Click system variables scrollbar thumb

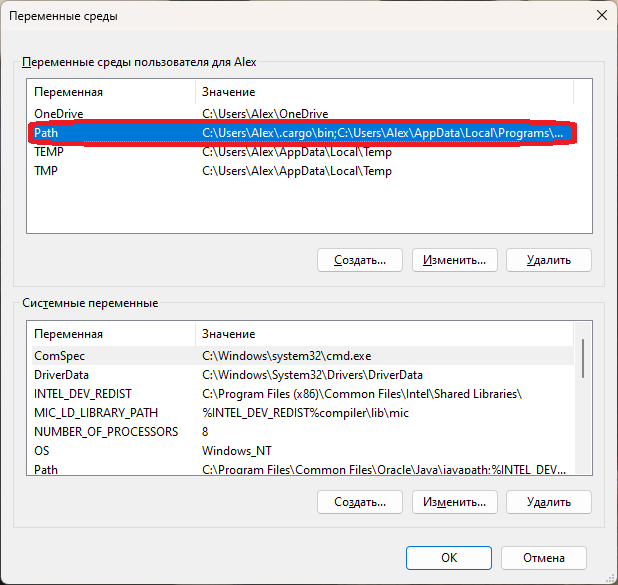click(x=583, y=358)
